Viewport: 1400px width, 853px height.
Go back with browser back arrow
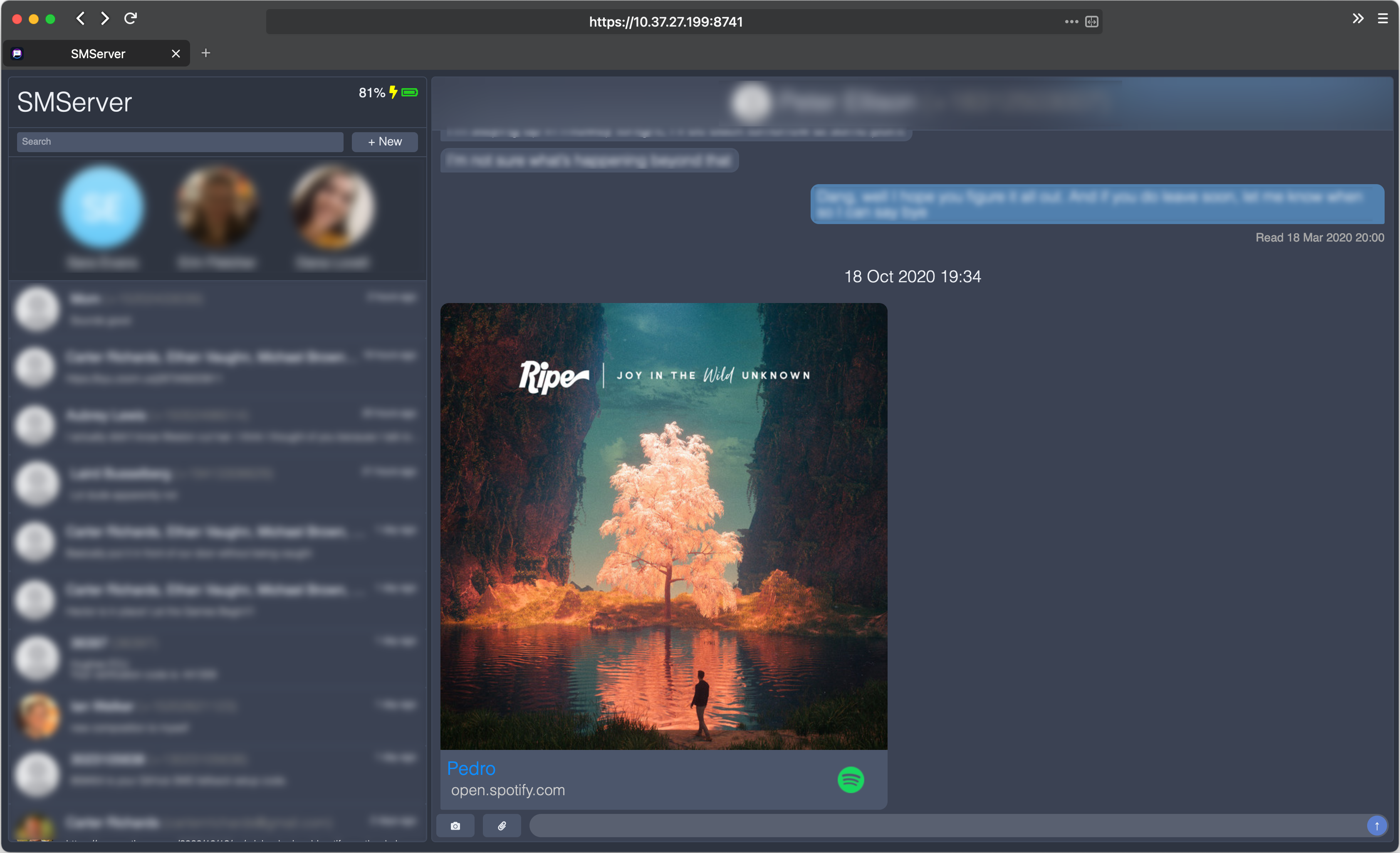[x=80, y=19]
